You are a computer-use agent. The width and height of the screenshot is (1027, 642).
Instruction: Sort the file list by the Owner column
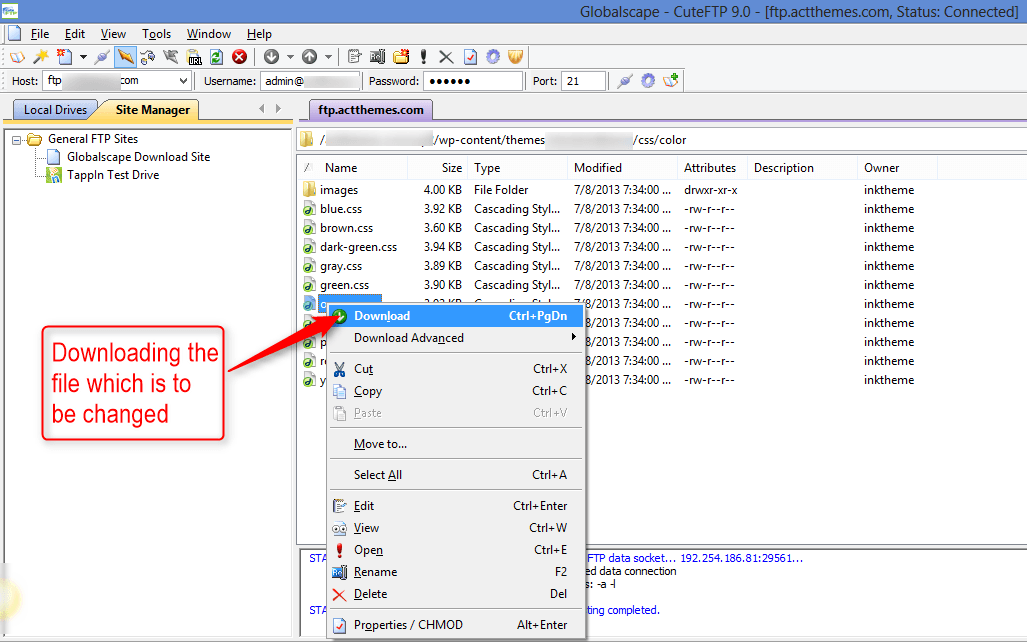point(897,168)
